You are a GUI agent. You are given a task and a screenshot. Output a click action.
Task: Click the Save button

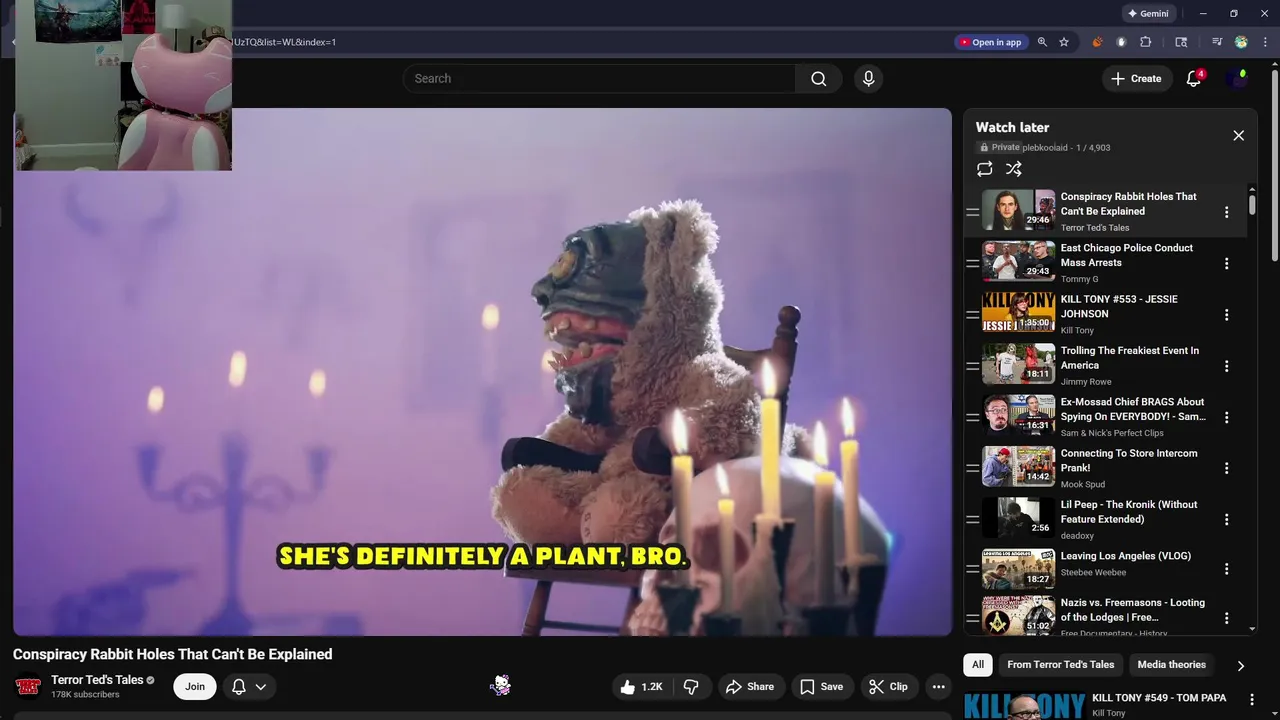821,687
